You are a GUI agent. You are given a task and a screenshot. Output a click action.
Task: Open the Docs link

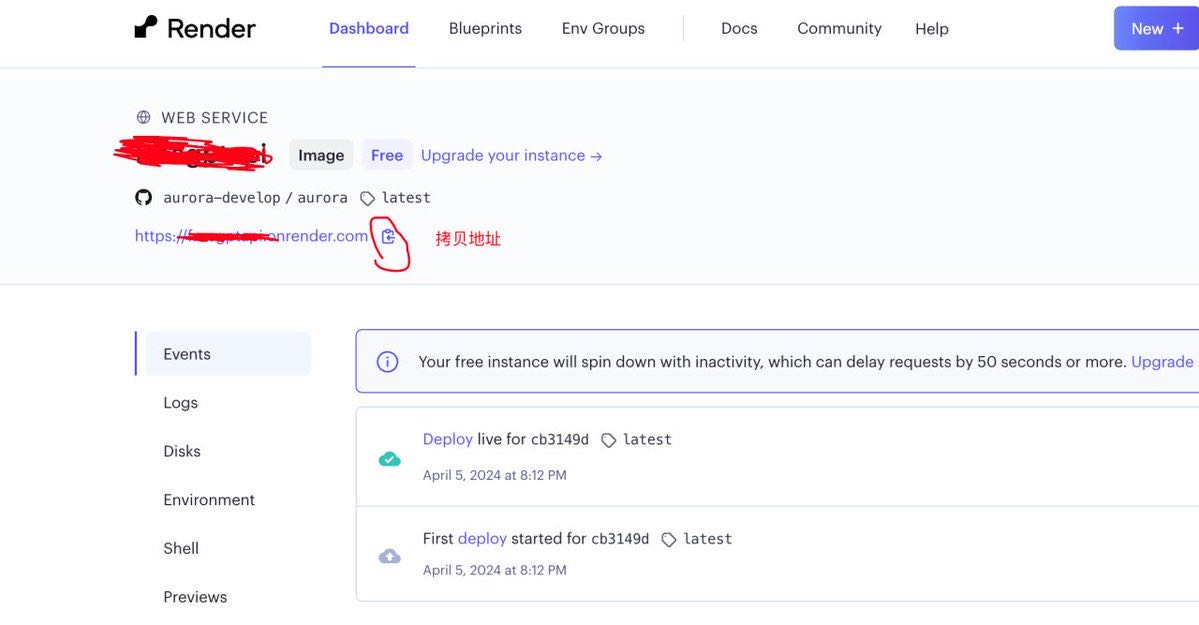pyautogui.click(x=739, y=28)
